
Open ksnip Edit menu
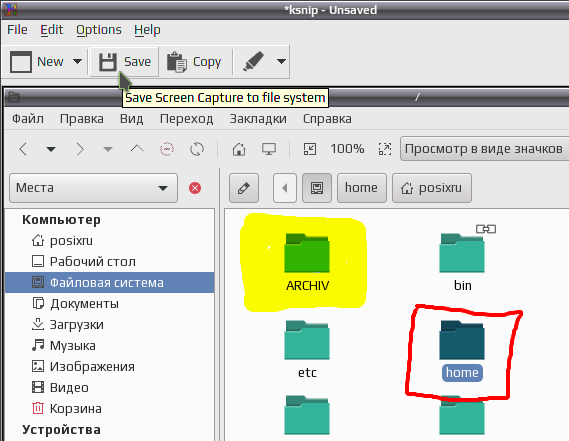52,30
